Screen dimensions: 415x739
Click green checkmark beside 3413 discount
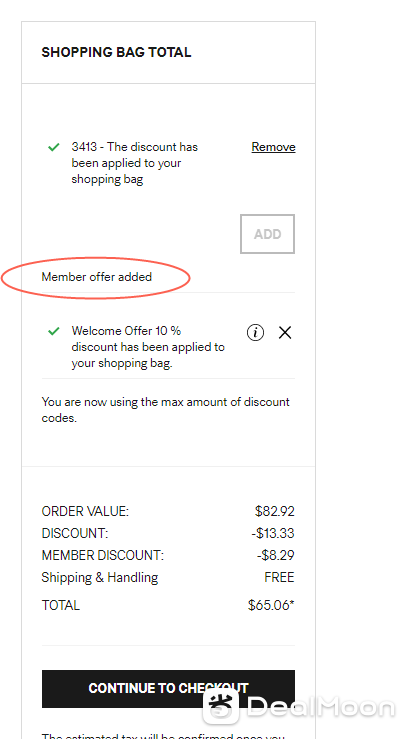pyautogui.click(x=54, y=147)
